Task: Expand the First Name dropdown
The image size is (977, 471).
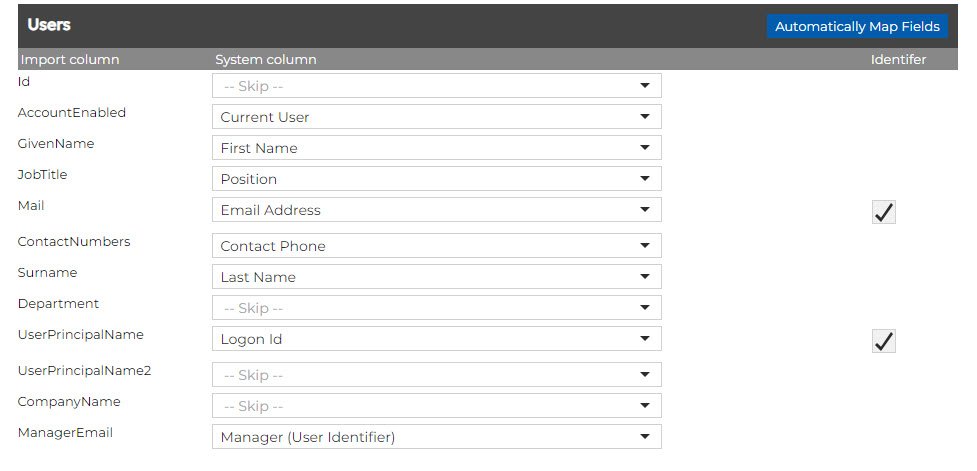Action: (x=436, y=148)
